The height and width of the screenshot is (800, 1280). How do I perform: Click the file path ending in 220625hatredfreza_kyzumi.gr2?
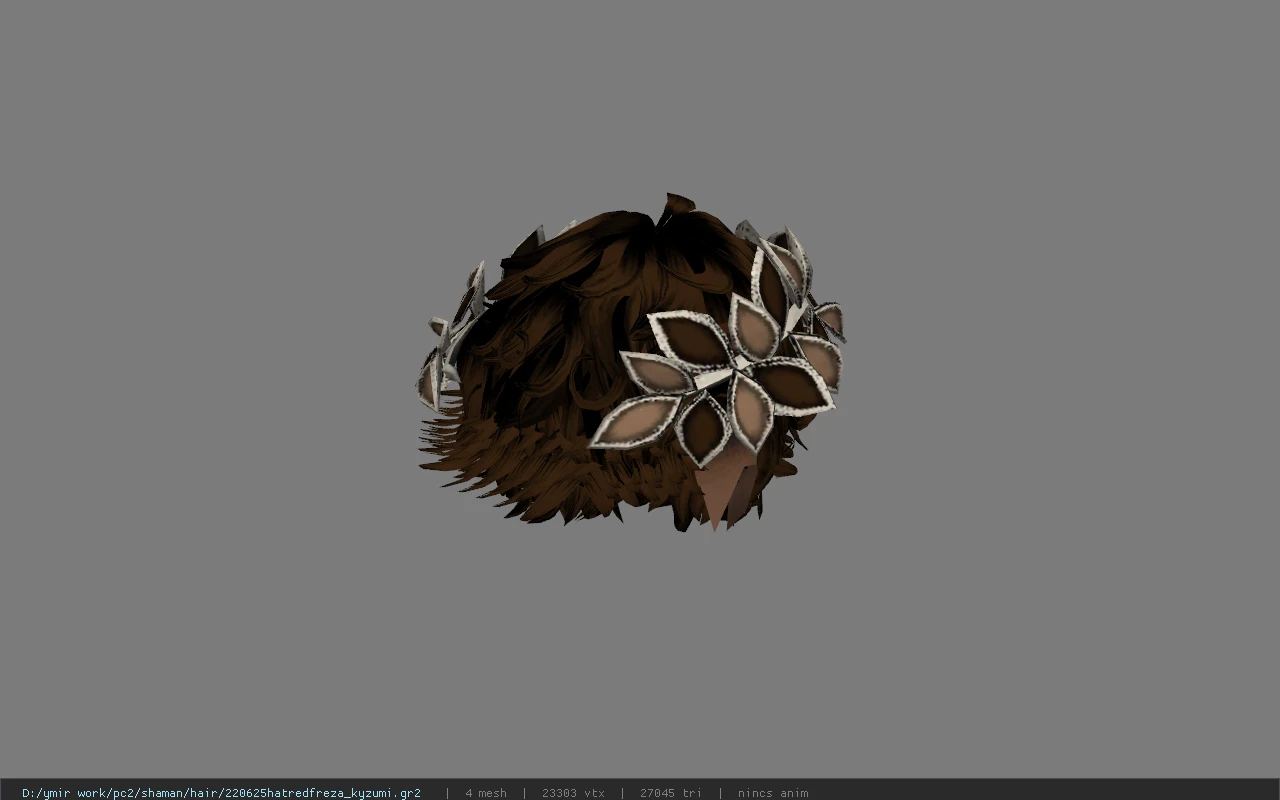pos(221,793)
